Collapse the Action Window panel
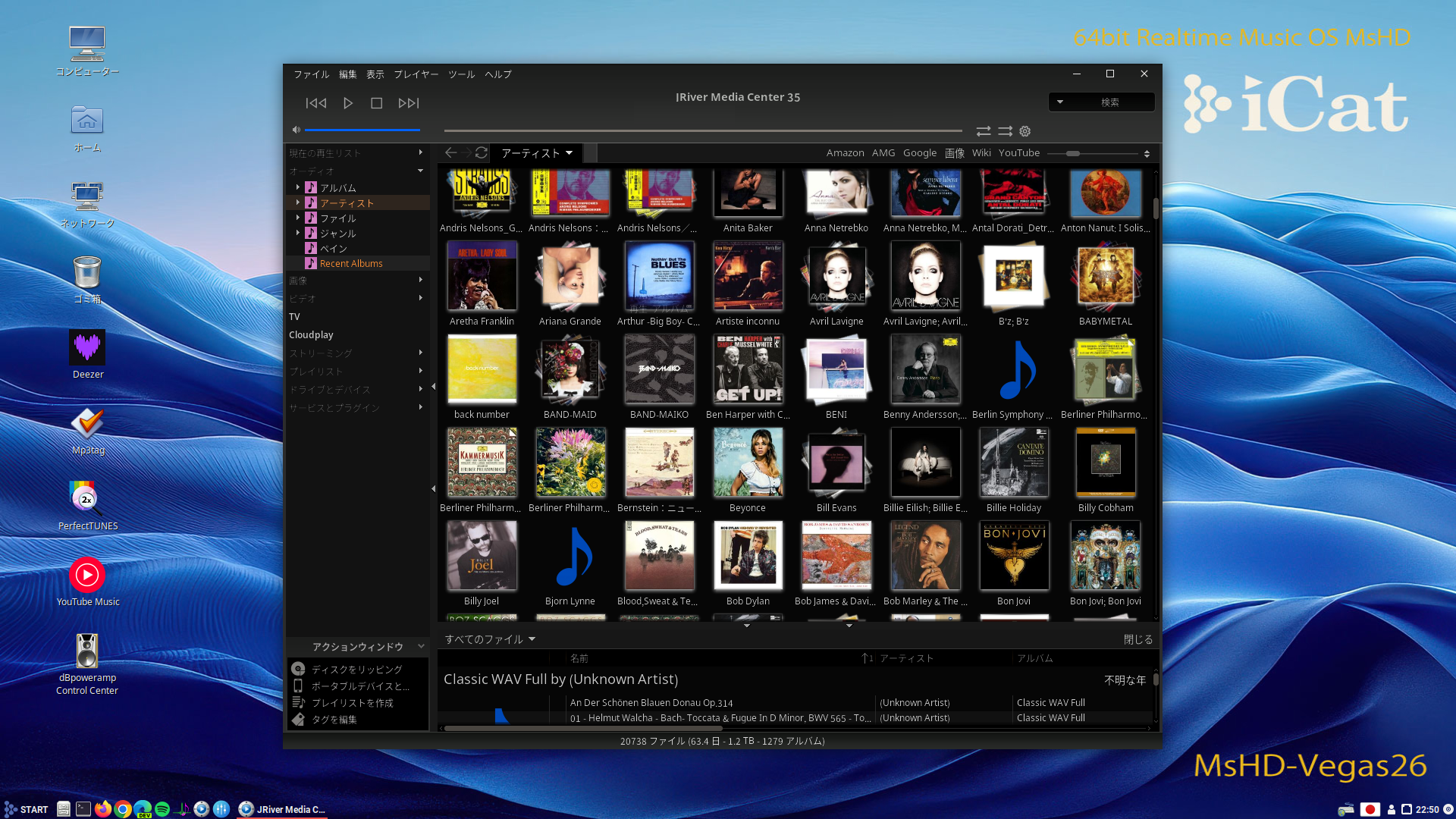Screen dimensions: 1456x819 coord(421,646)
